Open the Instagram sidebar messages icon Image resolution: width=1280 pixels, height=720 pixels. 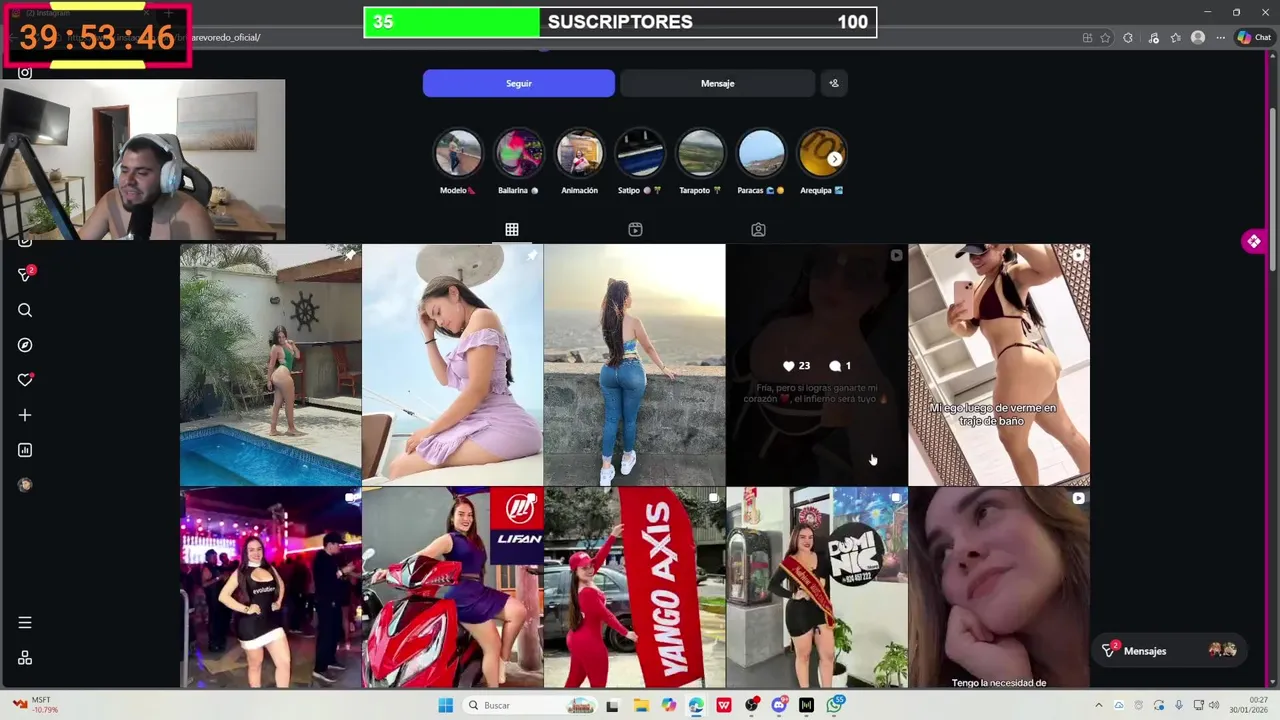[25, 275]
